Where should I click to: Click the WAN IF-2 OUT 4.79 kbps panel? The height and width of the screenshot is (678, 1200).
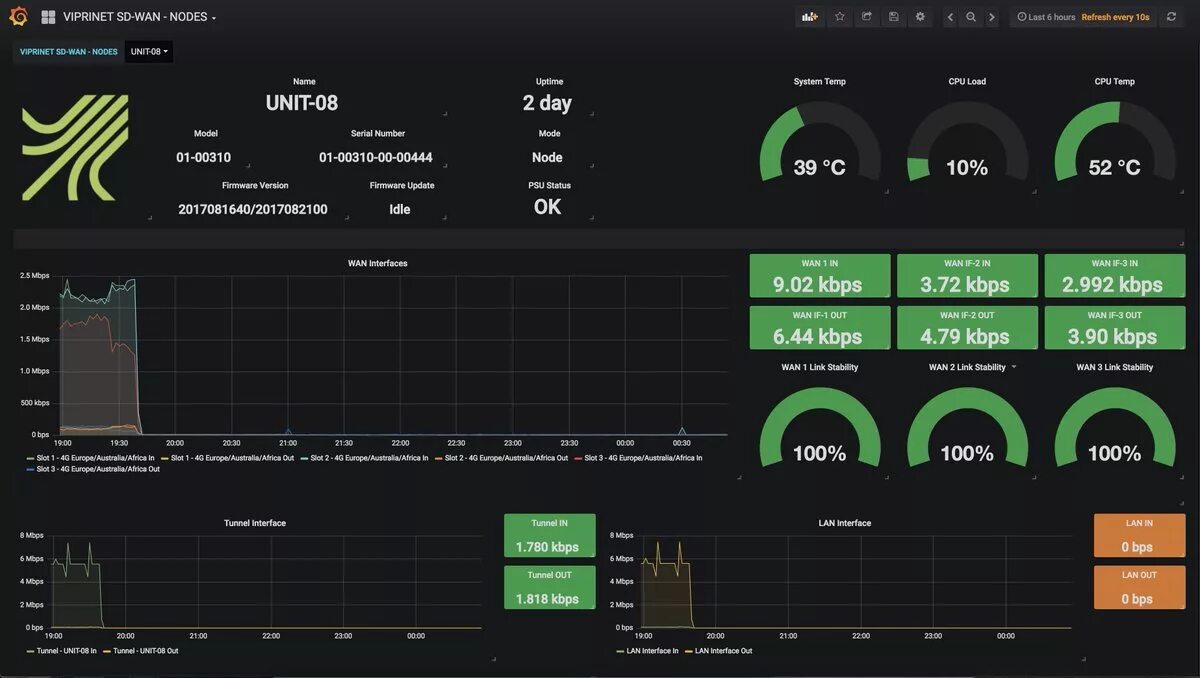pos(967,328)
